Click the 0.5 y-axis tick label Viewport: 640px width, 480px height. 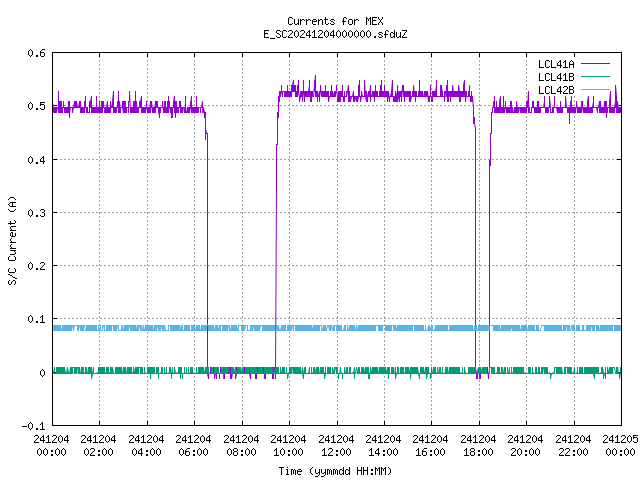click(36, 106)
